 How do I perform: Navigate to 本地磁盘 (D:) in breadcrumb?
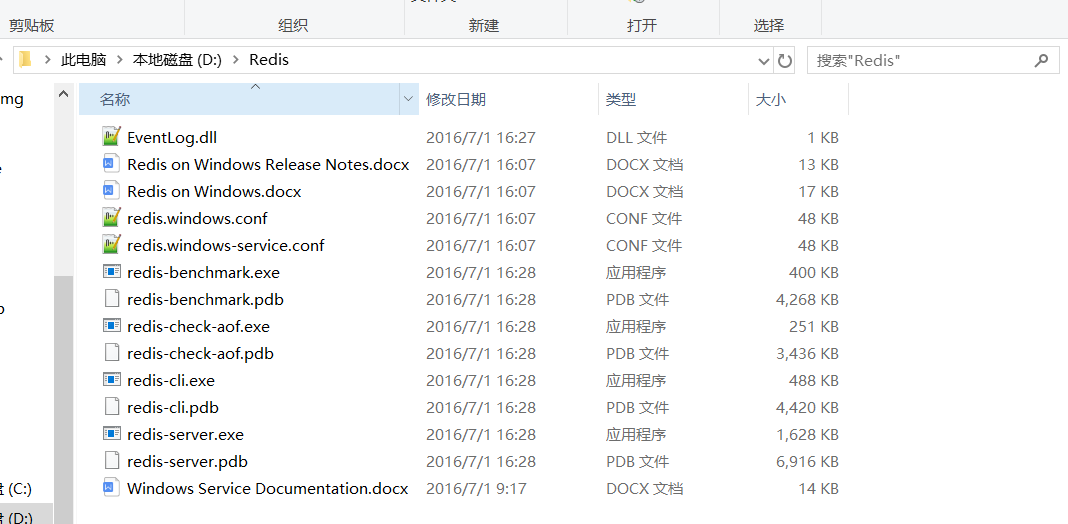point(177,60)
